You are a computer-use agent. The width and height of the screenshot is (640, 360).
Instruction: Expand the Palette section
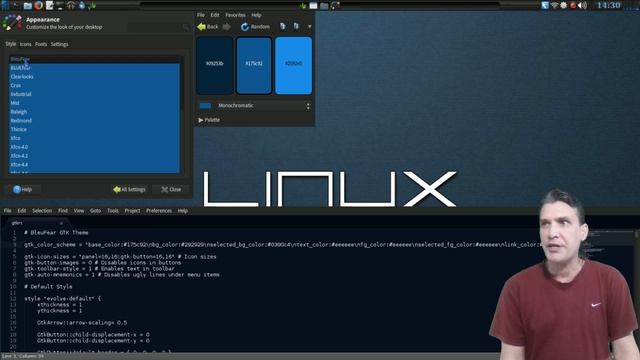209,120
